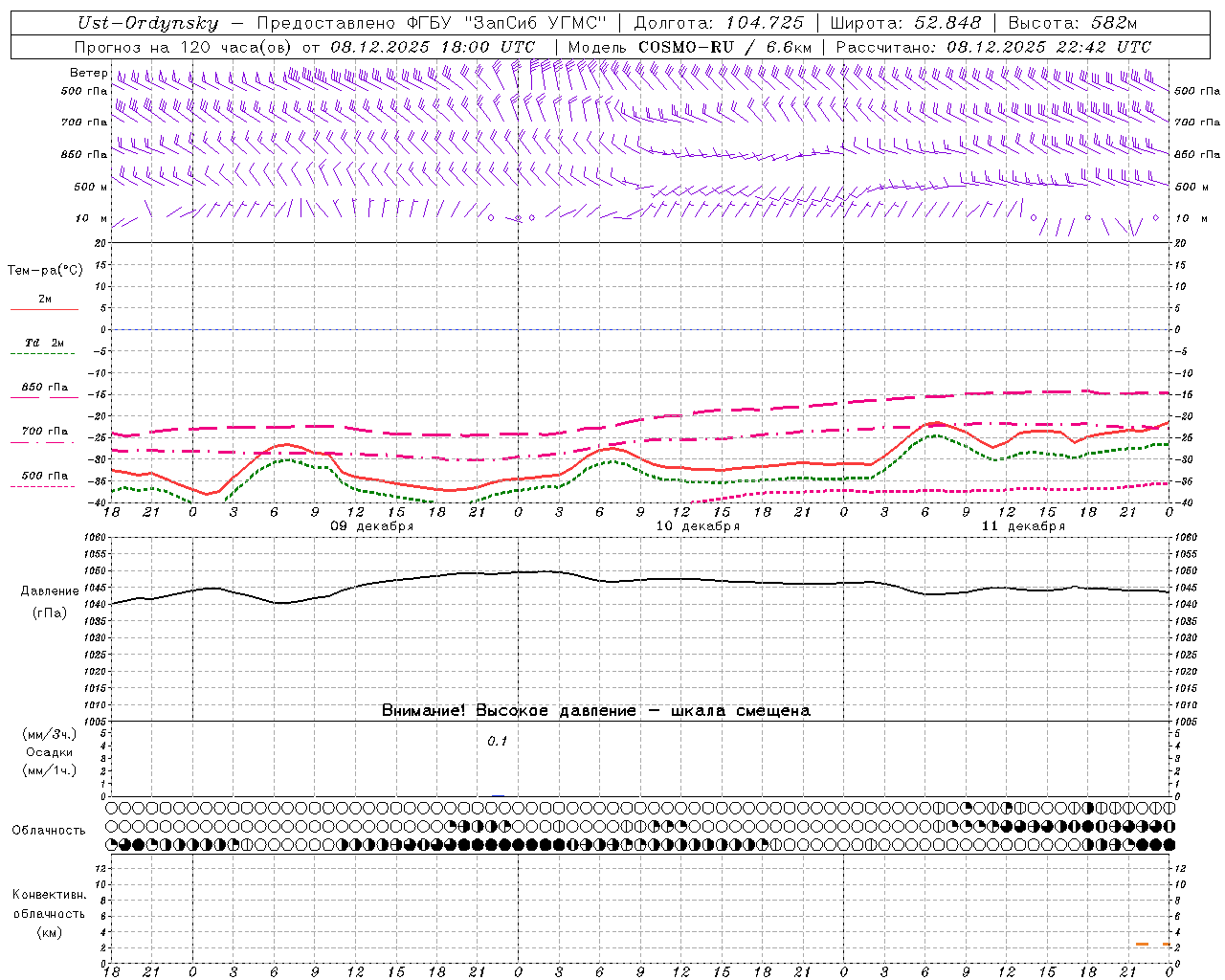Click the 'Рассчитано: 08.12.2025 22:42 UTC' text

click(x=993, y=47)
